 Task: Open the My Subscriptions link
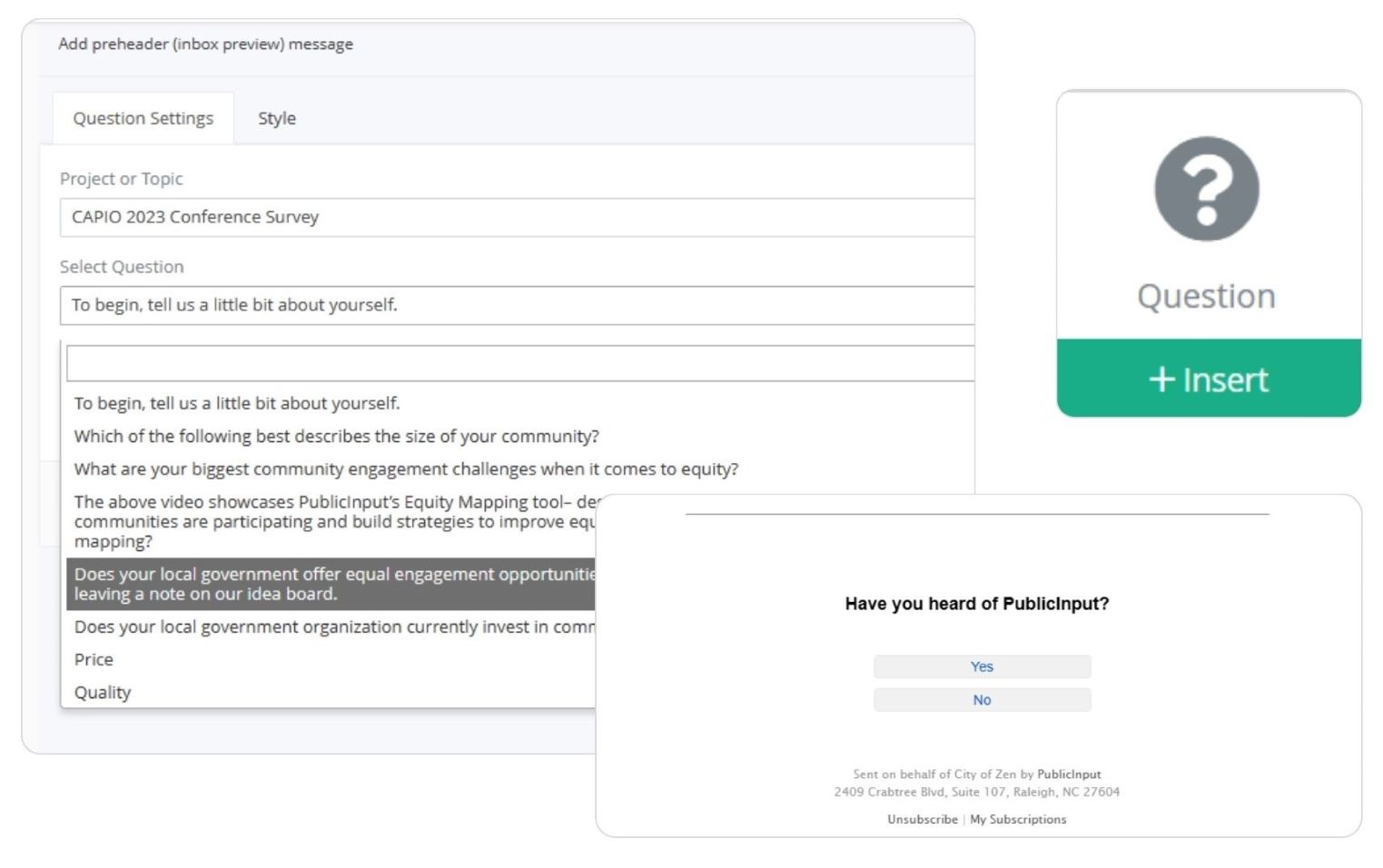point(1018,819)
